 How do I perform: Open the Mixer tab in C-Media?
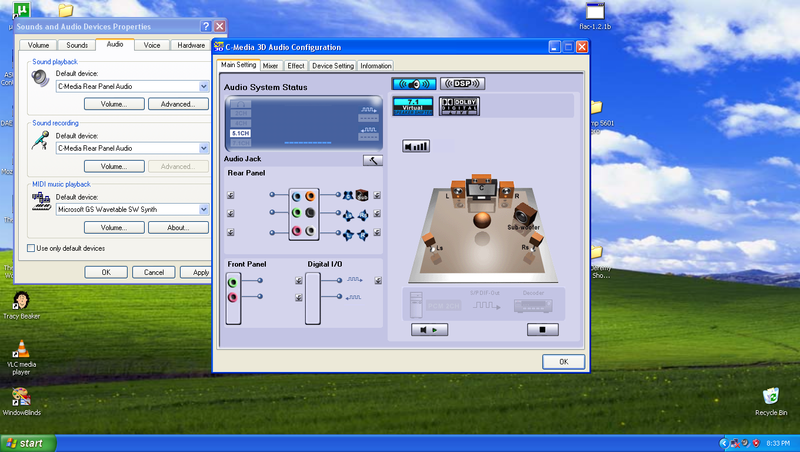270,66
